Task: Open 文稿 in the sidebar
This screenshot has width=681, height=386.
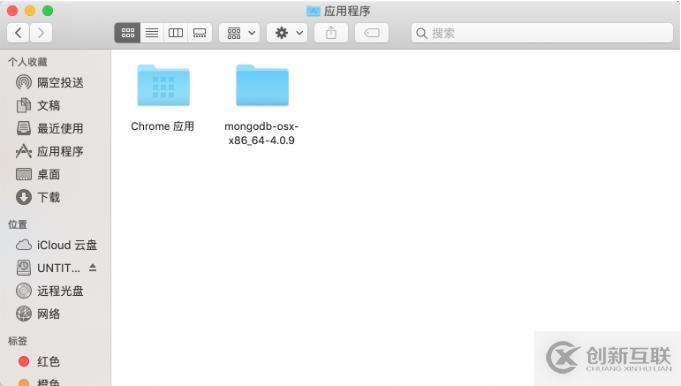Action: click(38, 105)
